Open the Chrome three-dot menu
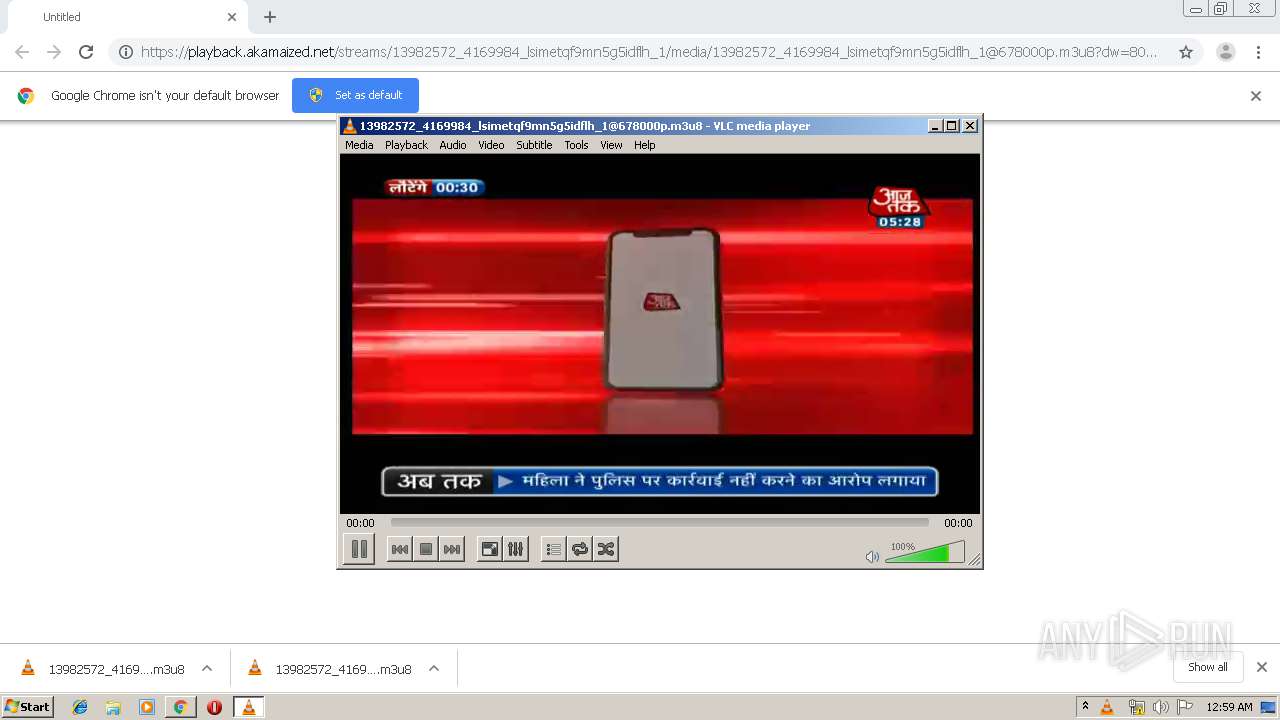Image resolution: width=1280 pixels, height=720 pixels. [x=1259, y=52]
